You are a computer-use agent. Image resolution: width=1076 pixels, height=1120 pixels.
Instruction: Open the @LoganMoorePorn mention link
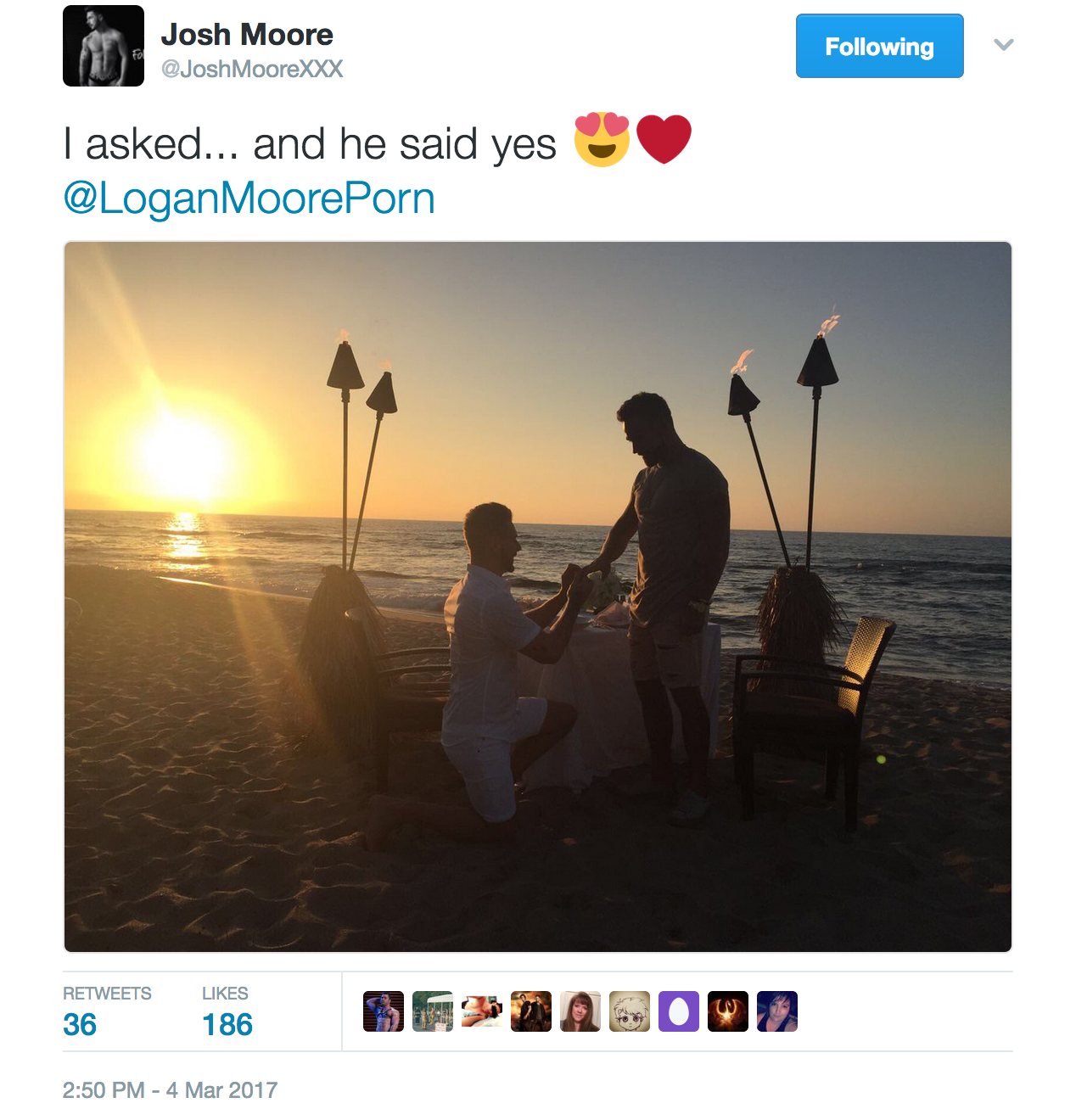[x=249, y=199]
